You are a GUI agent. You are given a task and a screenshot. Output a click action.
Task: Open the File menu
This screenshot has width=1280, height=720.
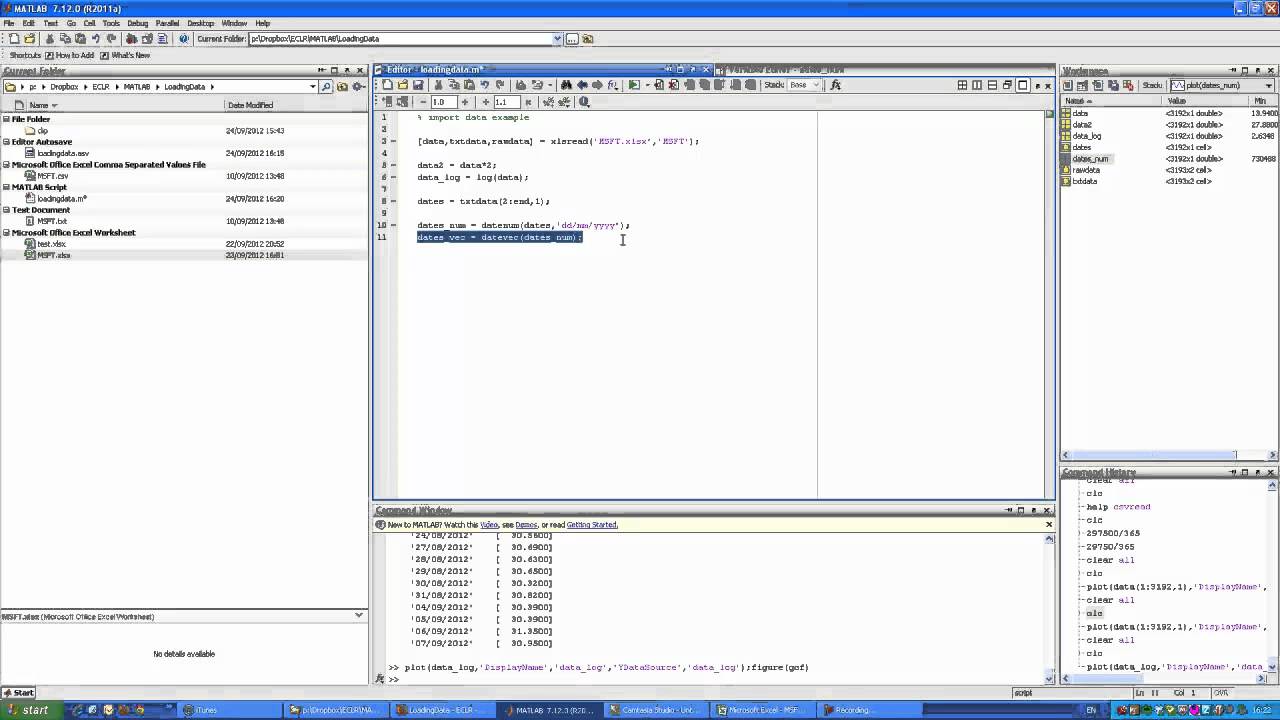coord(9,23)
